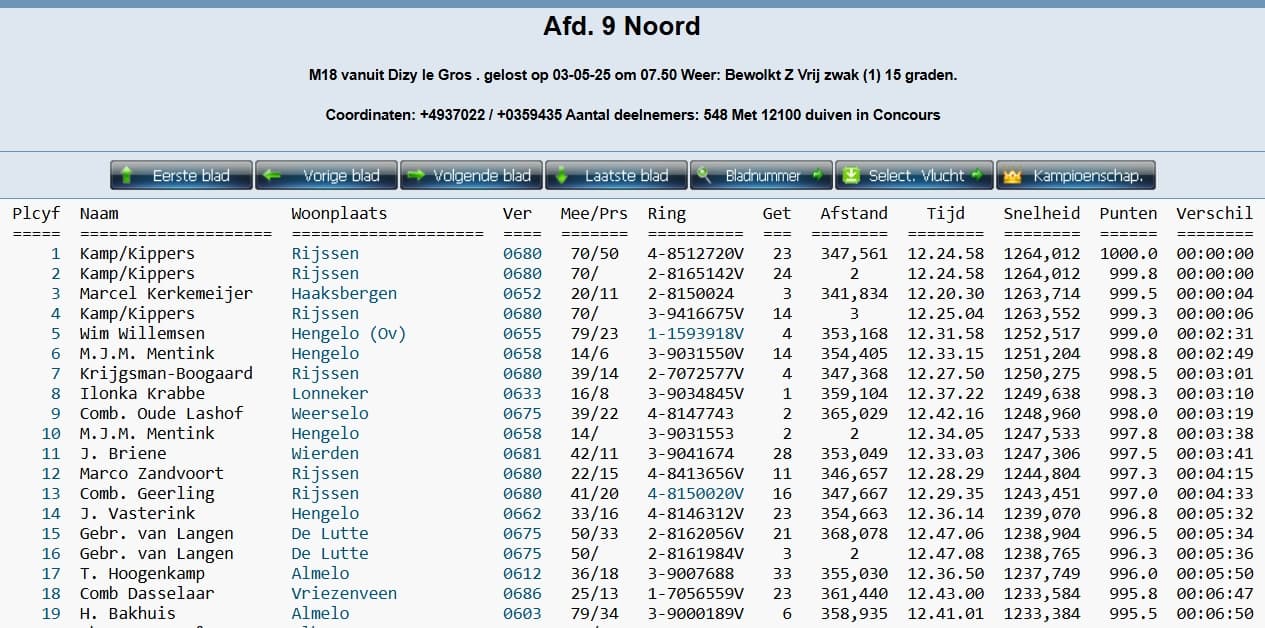Viewport: 1265px width, 628px height.
Task: Click the Kampioenschap crown icon
Action: (x=1012, y=176)
